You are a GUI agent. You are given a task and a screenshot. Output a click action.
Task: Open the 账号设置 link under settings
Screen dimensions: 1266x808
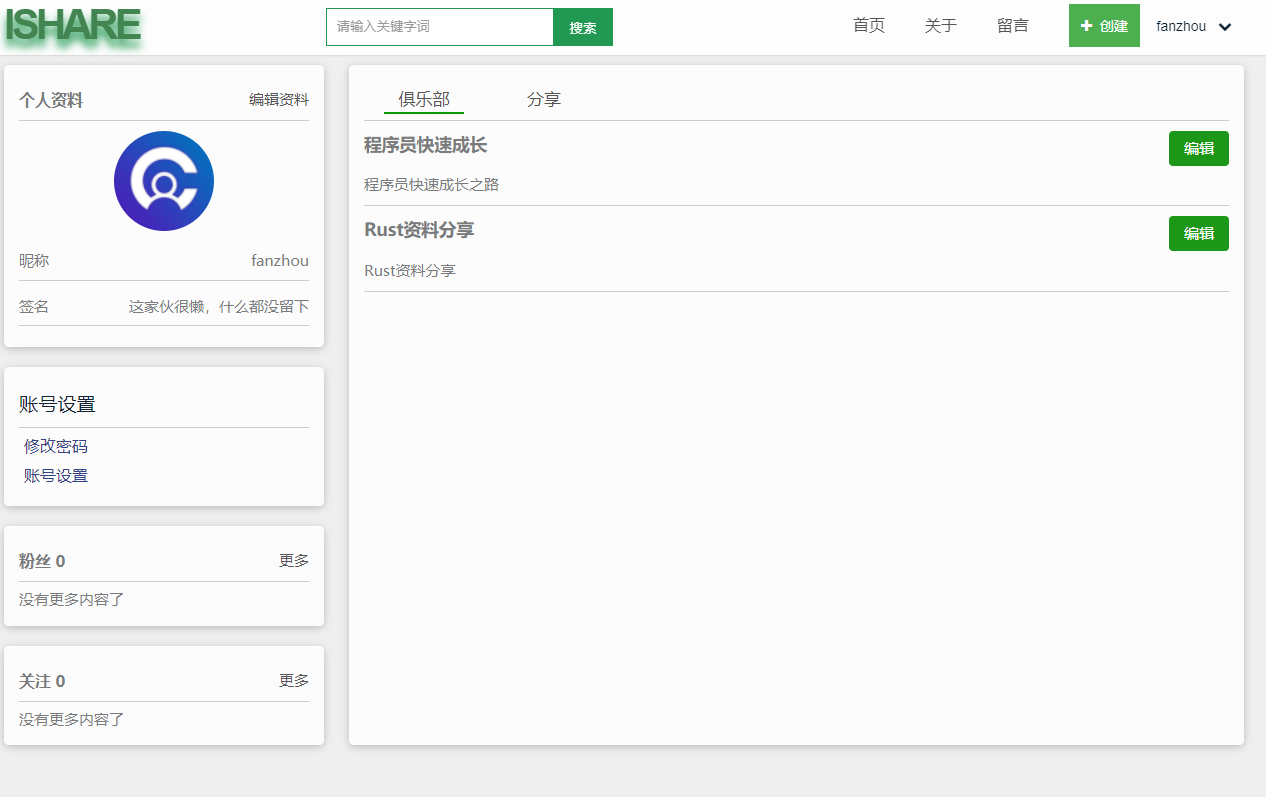[56, 476]
